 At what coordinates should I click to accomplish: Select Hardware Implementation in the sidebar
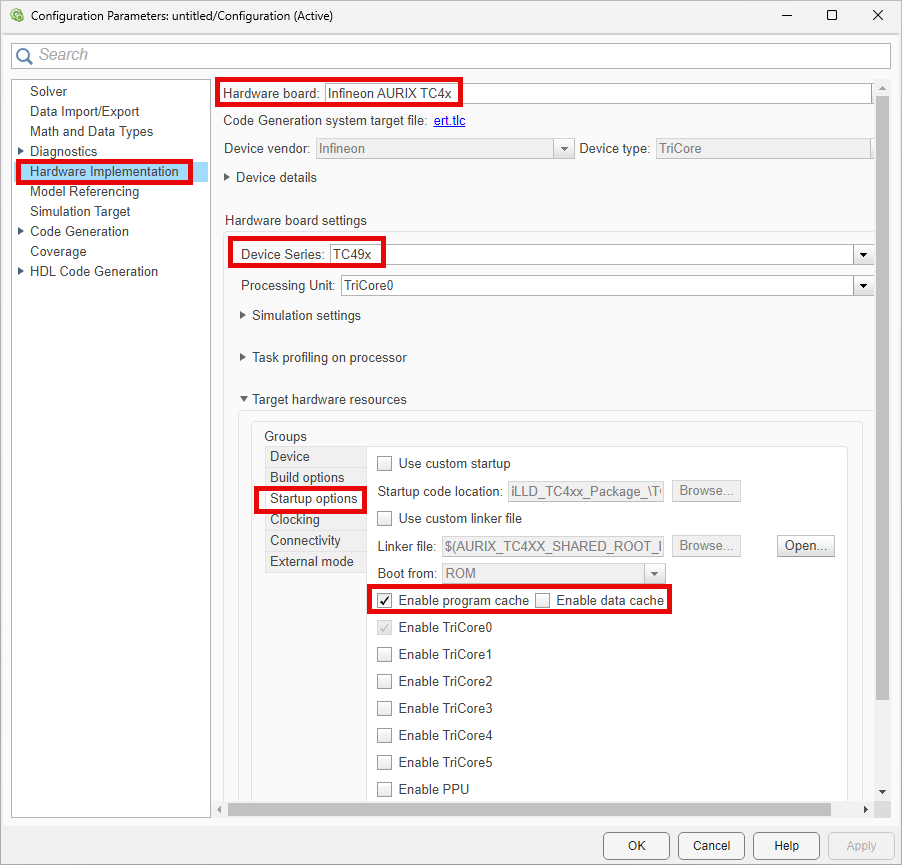[x=103, y=171]
